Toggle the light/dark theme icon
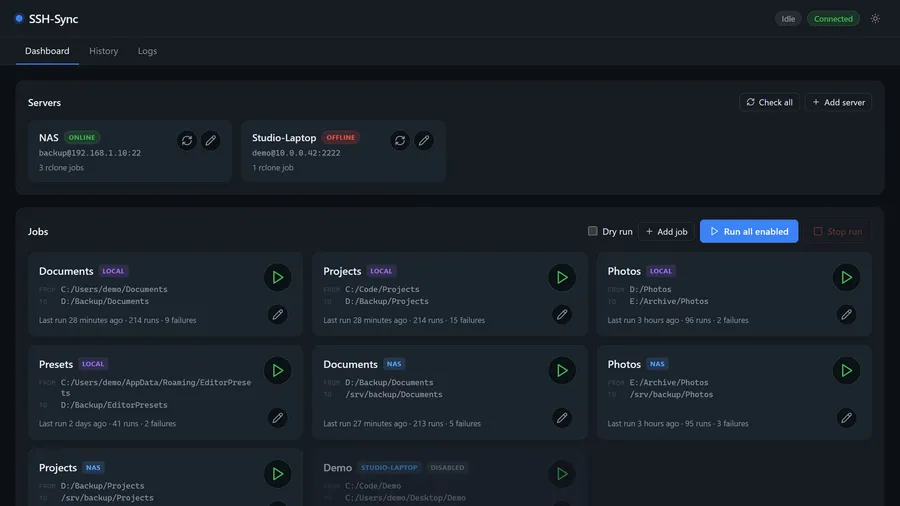 coord(875,19)
